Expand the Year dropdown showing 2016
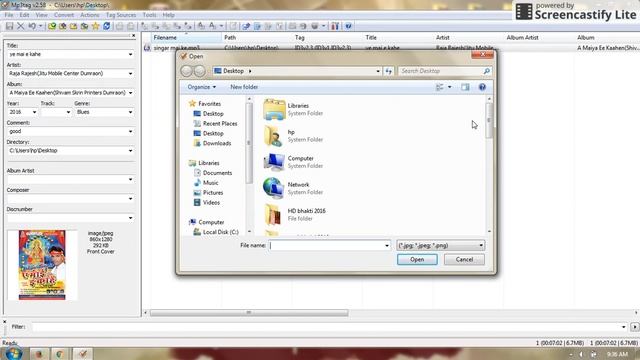The height and width of the screenshot is (360, 640). pos(34,112)
